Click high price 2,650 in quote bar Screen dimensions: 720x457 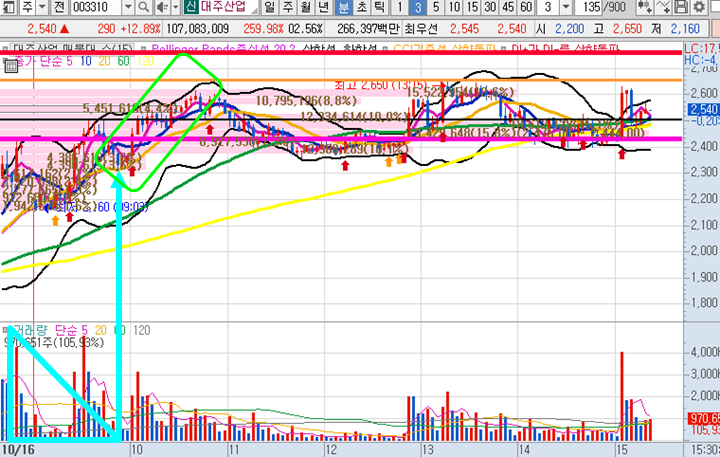point(627,29)
